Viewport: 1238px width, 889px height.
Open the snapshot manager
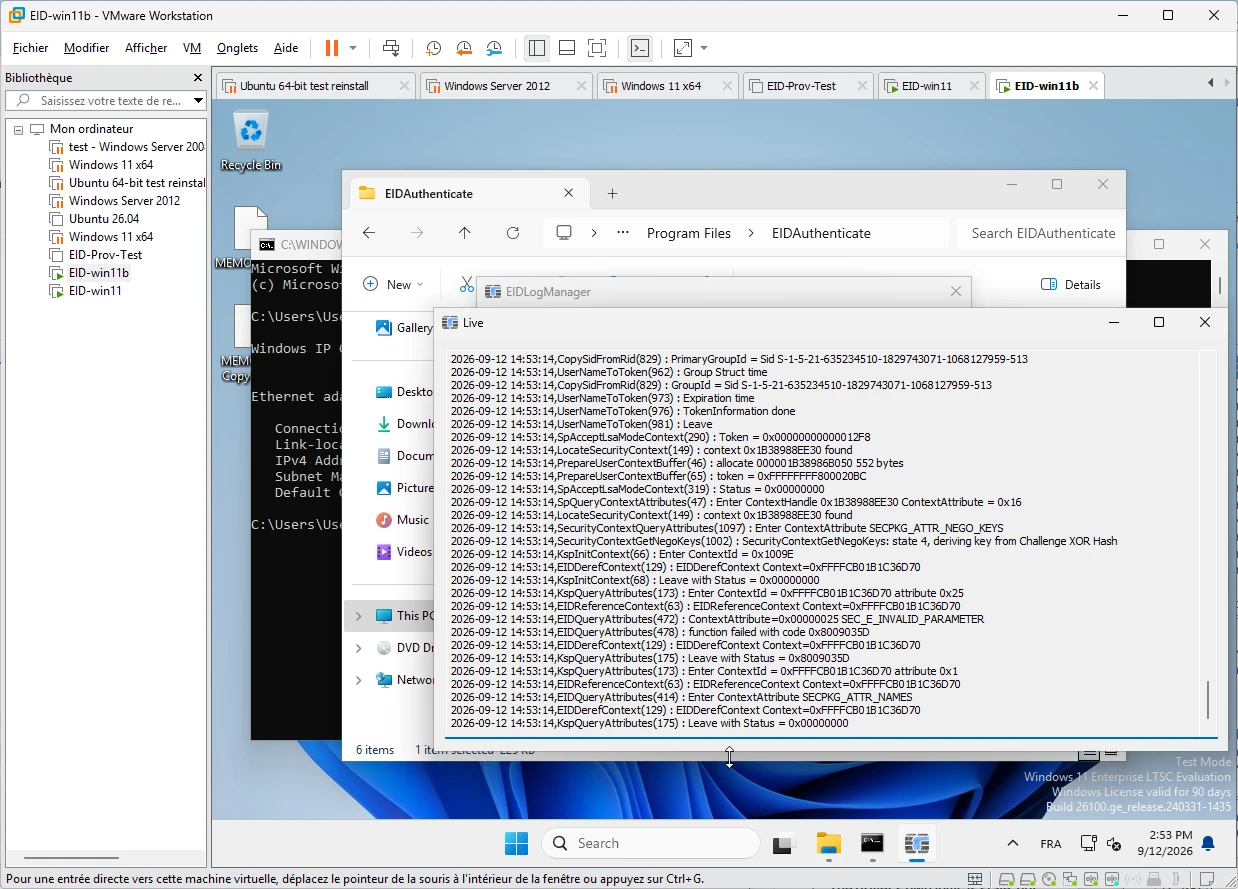(x=495, y=48)
